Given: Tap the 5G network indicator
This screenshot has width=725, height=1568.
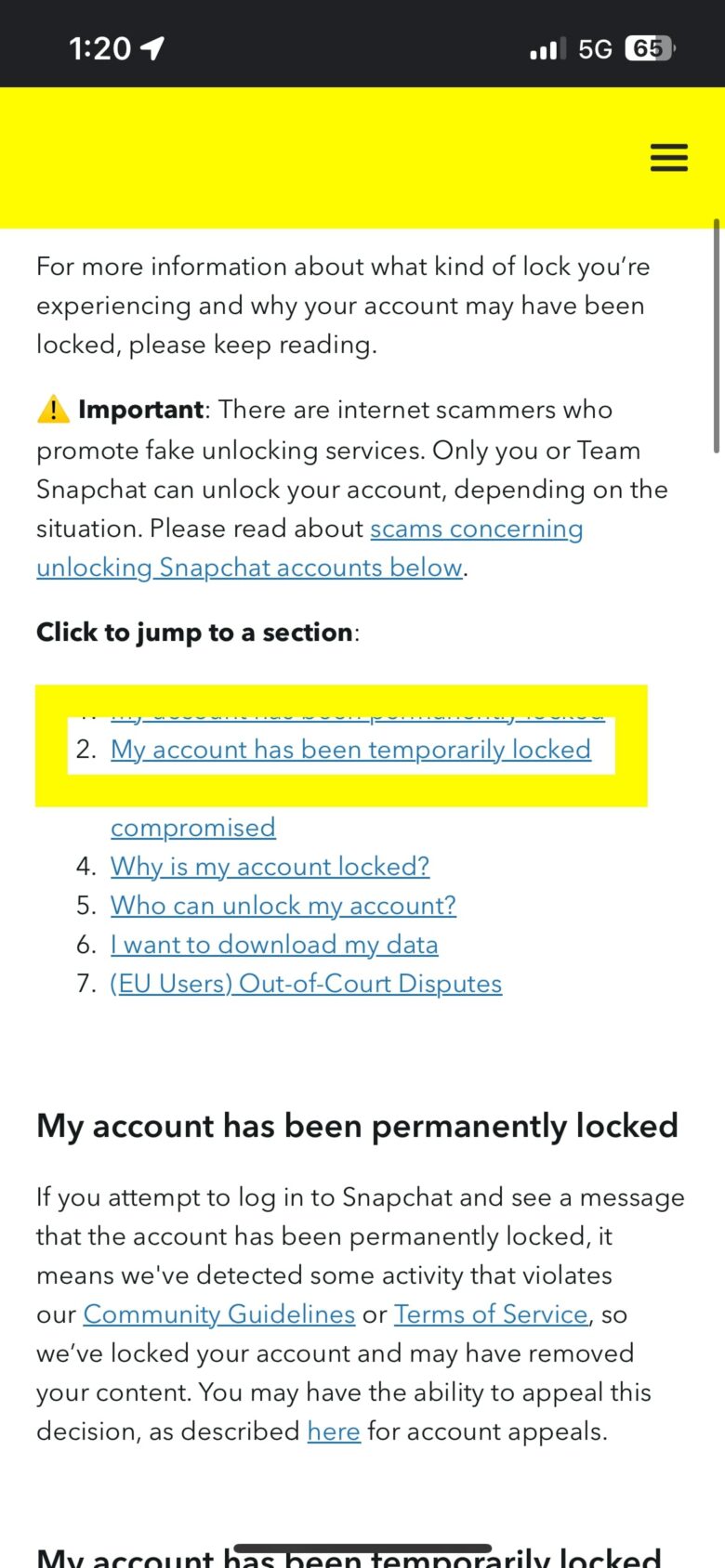Looking at the screenshot, I should 597,47.
